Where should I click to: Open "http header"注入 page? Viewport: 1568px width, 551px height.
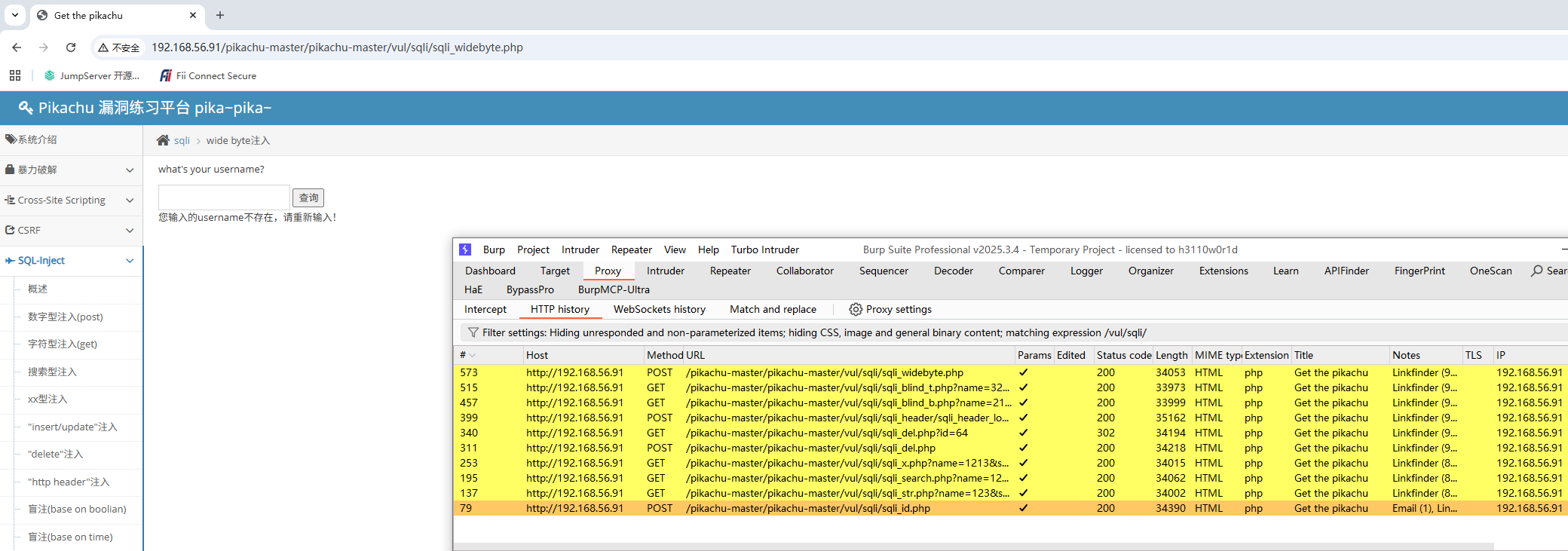tap(69, 482)
